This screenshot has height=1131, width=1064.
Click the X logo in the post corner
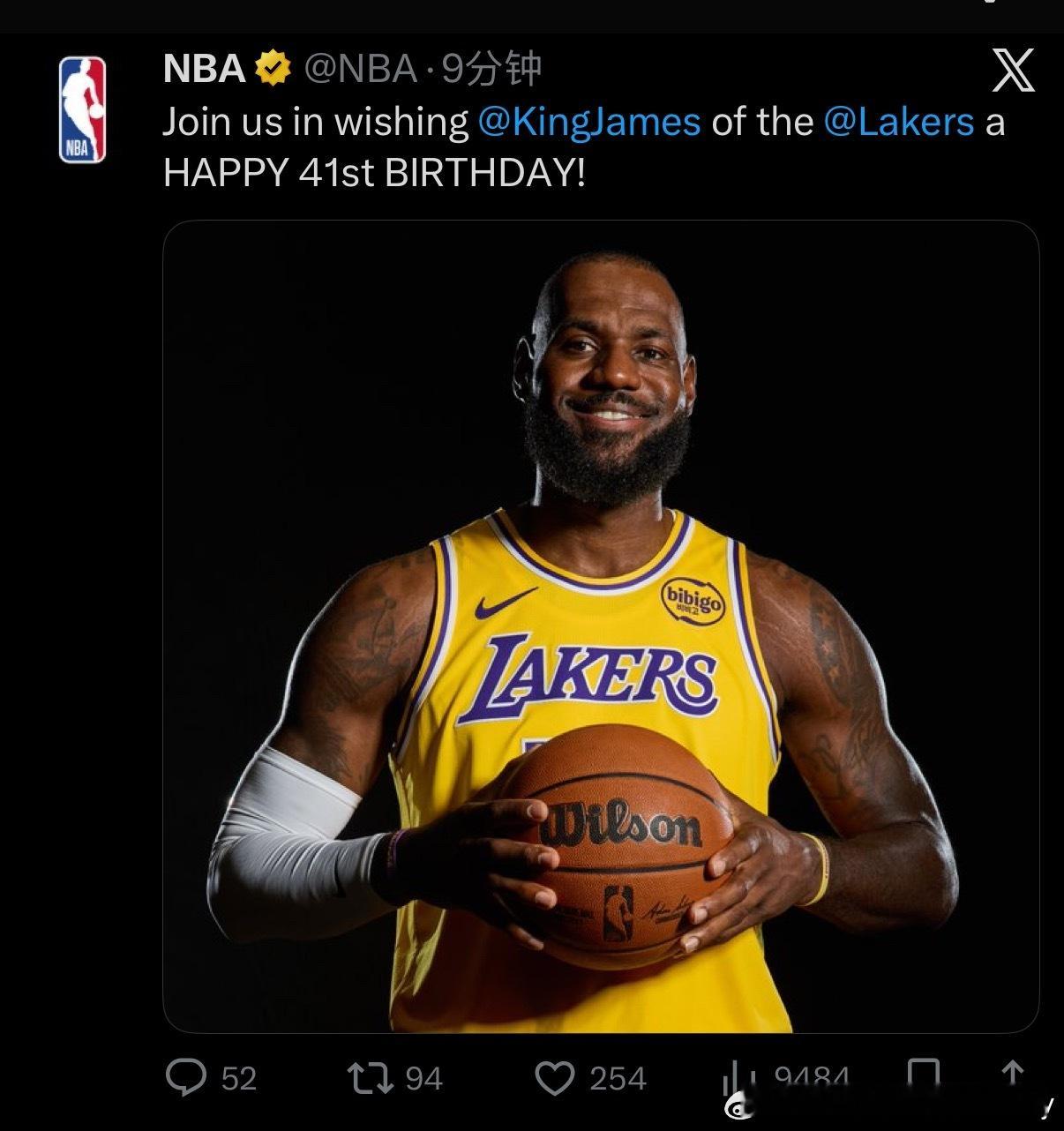[x=1013, y=70]
